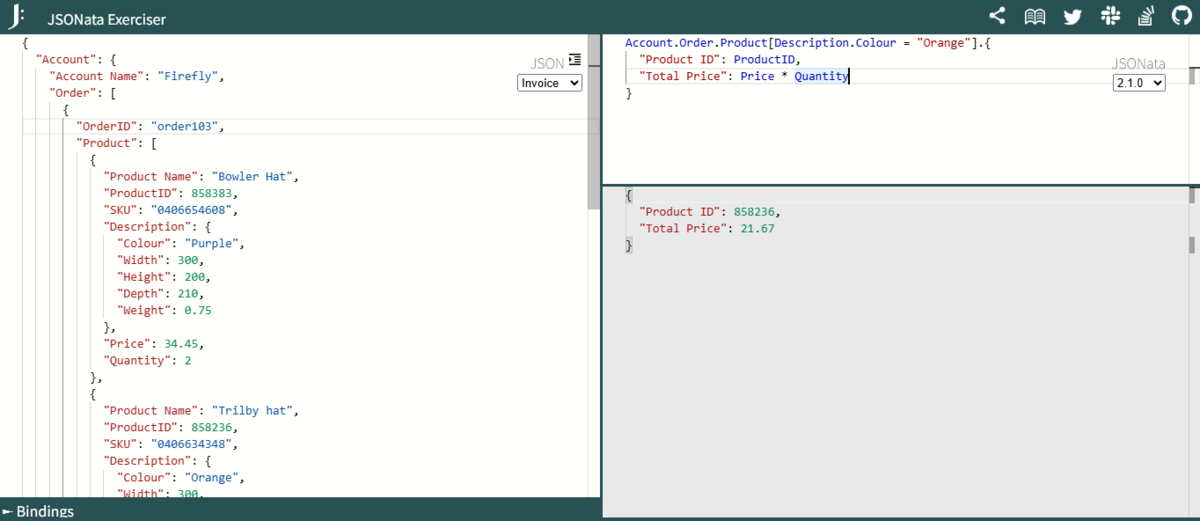The image size is (1200, 521).
Task: Expand the Bindings panel
Action: (x=38, y=511)
